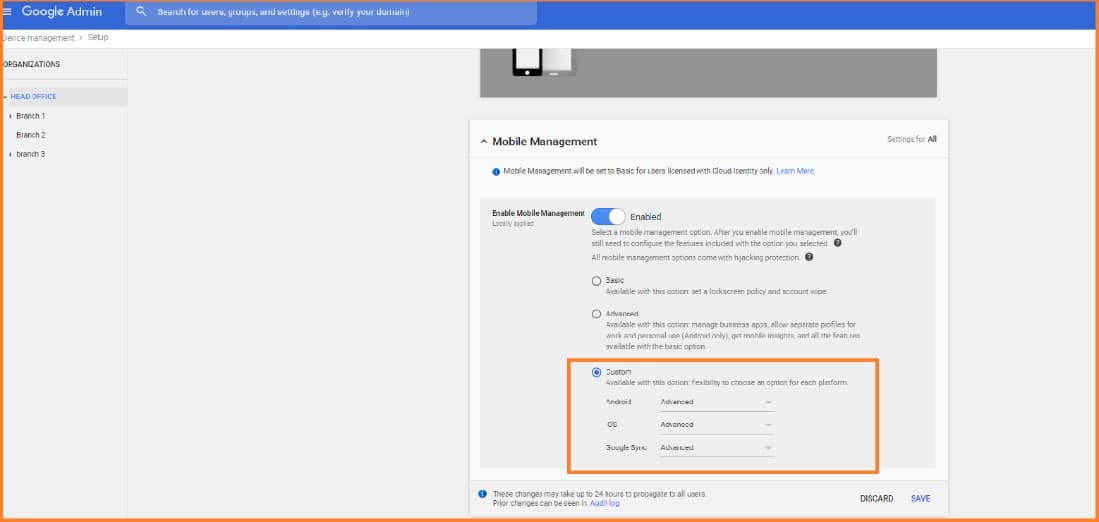Select the Advanced radio option
The width and height of the screenshot is (1099, 522).
[x=597, y=314]
